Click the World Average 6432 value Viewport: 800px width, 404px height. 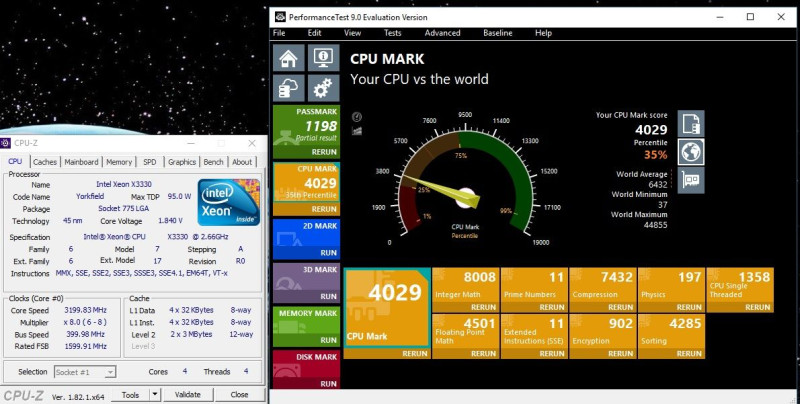(x=657, y=184)
